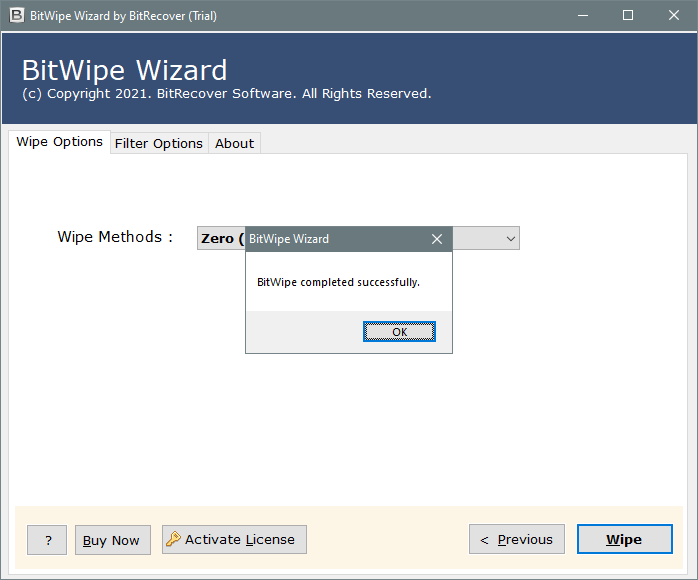The width and height of the screenshot is (698, 580).
Task: Open the About tab
Action: click(234, 143)
